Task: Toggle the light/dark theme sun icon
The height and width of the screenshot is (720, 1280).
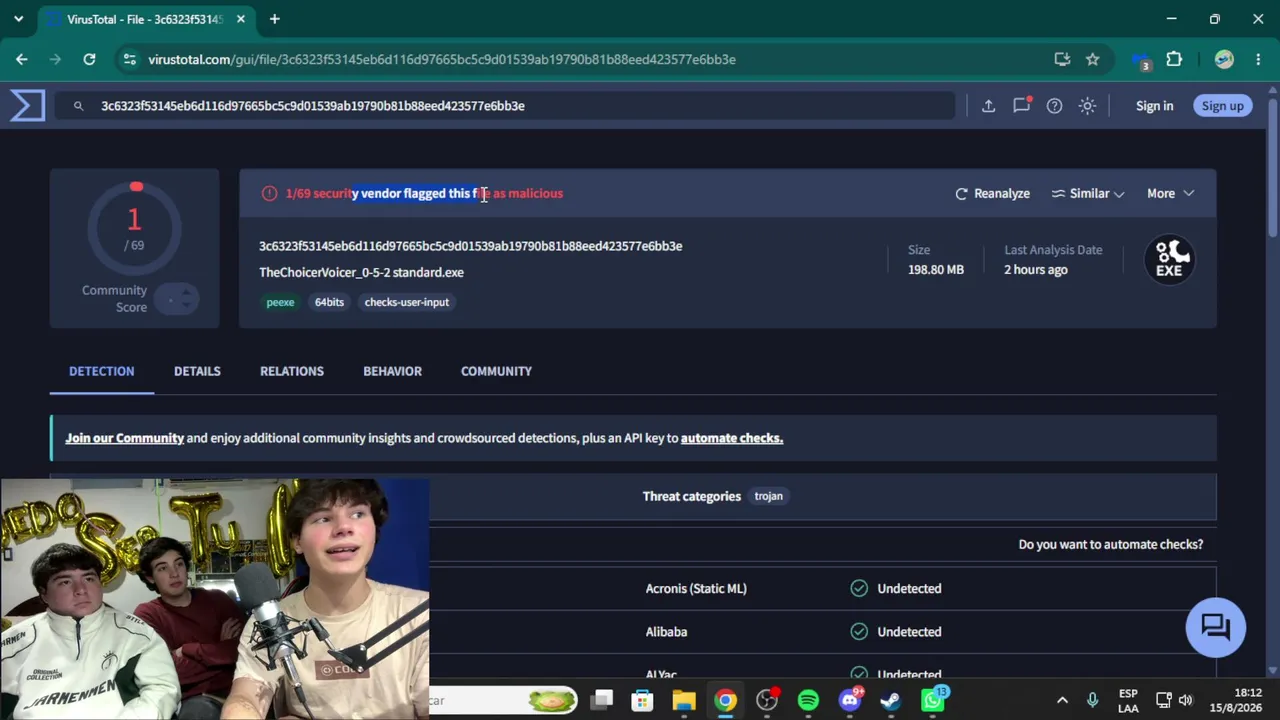Action: pos(1087,106)
